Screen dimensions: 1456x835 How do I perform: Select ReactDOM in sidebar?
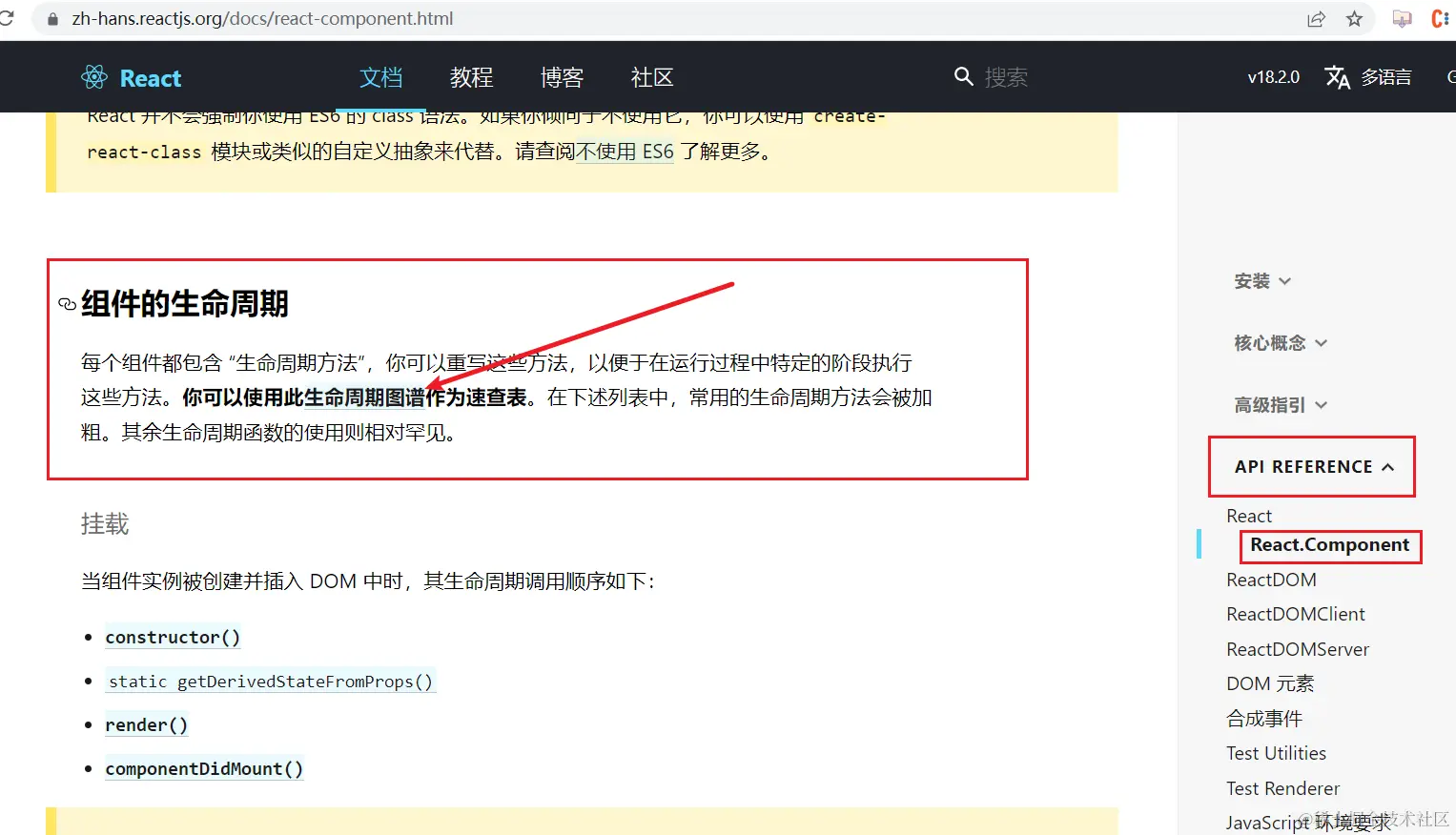pos(1271,580)
